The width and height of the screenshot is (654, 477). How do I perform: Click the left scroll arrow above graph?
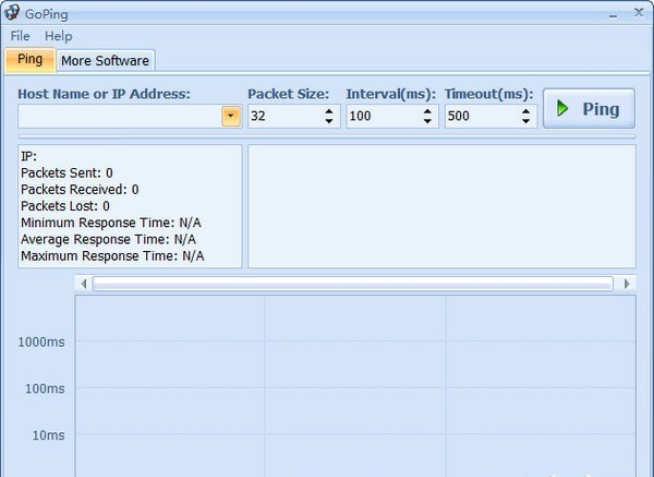coord(84,284)
